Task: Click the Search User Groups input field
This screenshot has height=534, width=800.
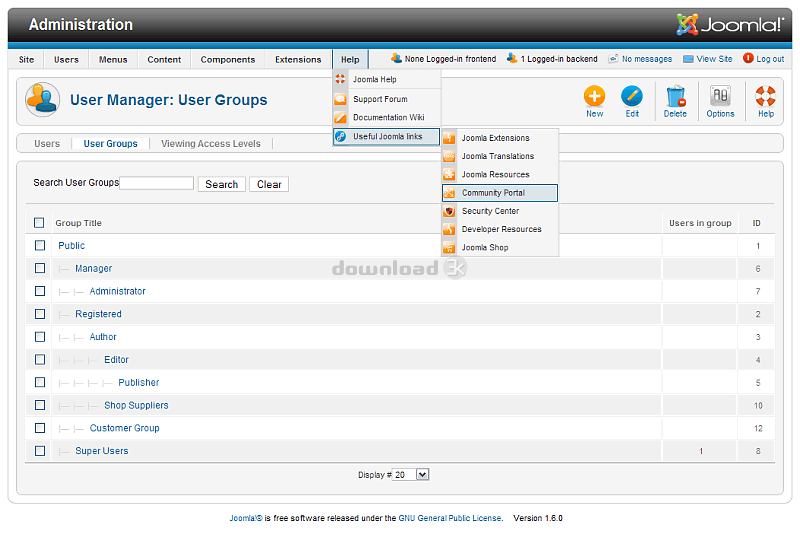Action: click(157, 183)
